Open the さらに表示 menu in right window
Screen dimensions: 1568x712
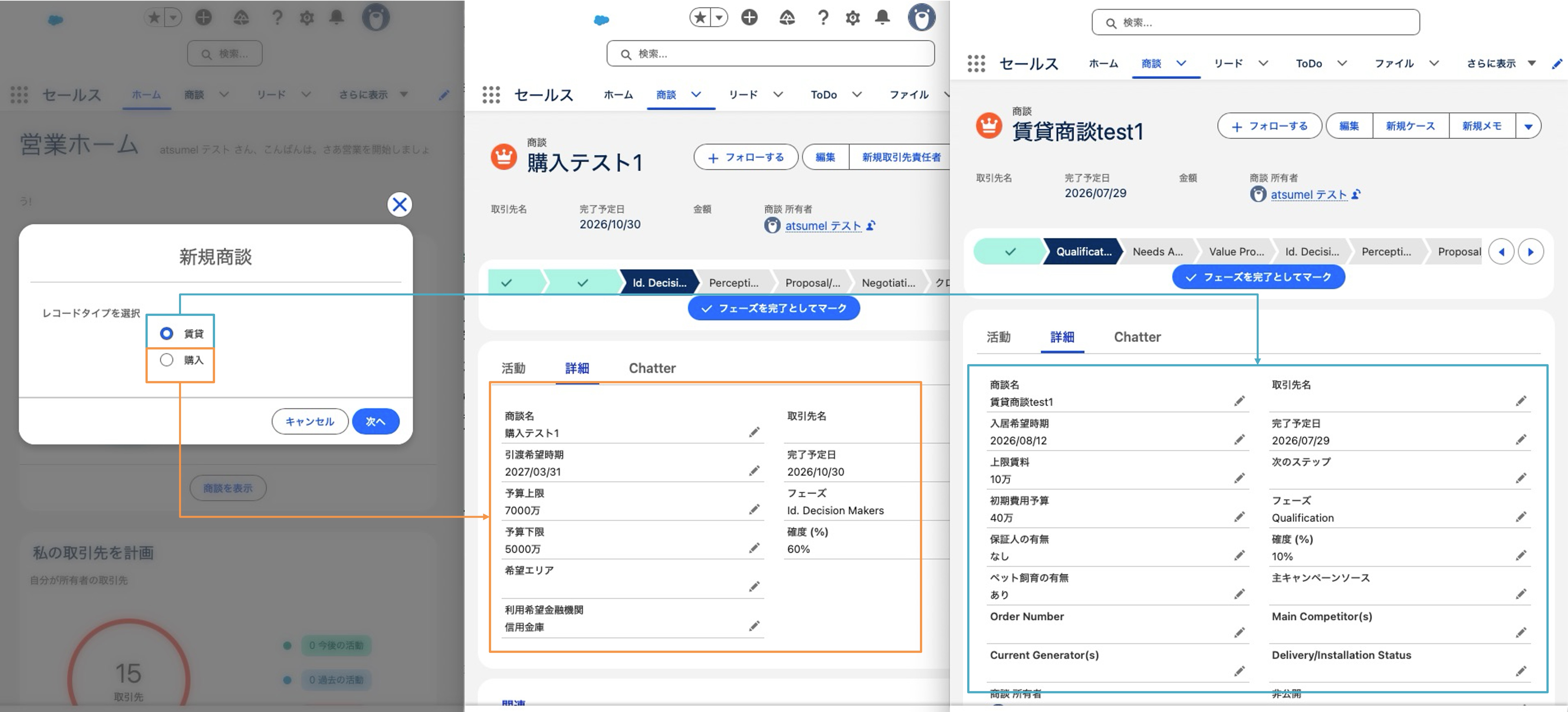click(1501, 63)
